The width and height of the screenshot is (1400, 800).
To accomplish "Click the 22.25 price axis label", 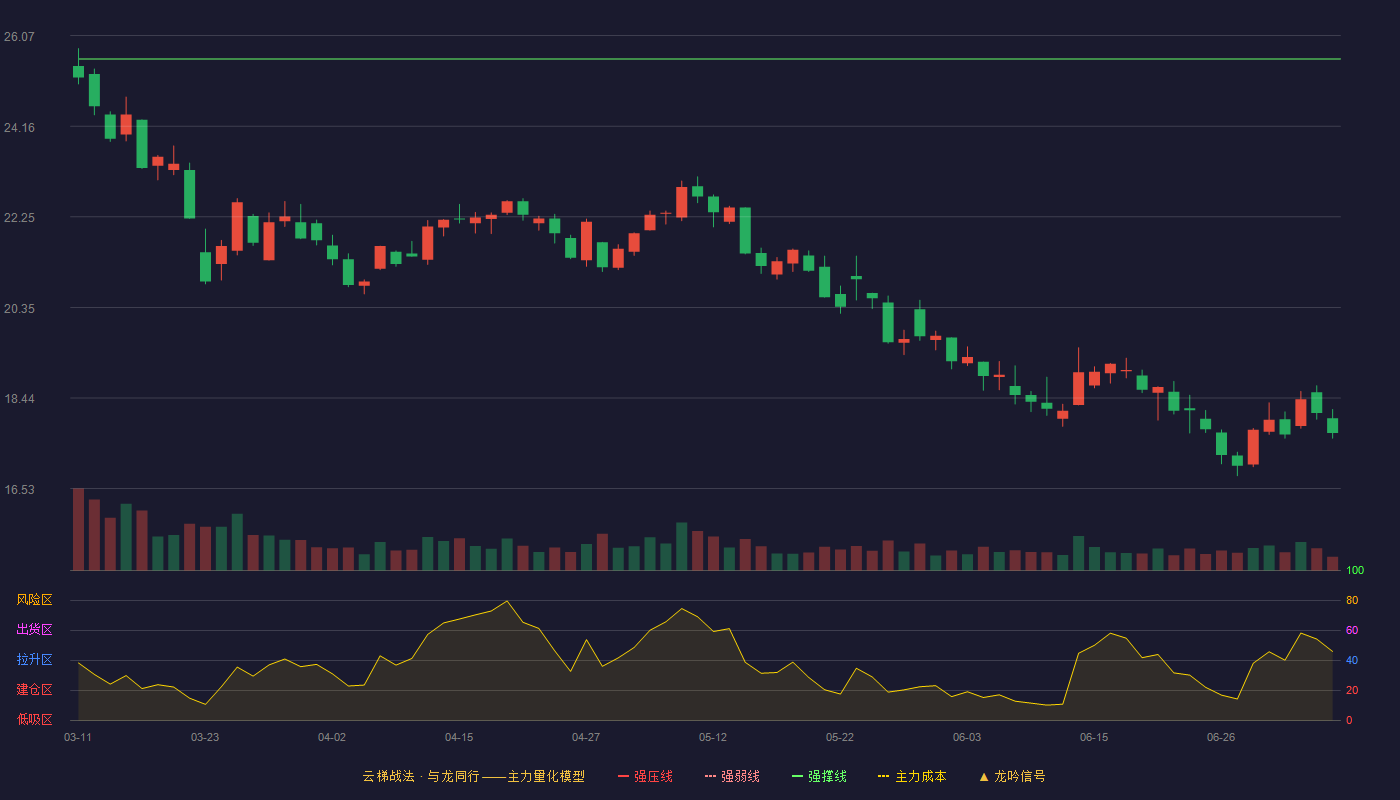I will pyautogui.click(x=19, y=218).
